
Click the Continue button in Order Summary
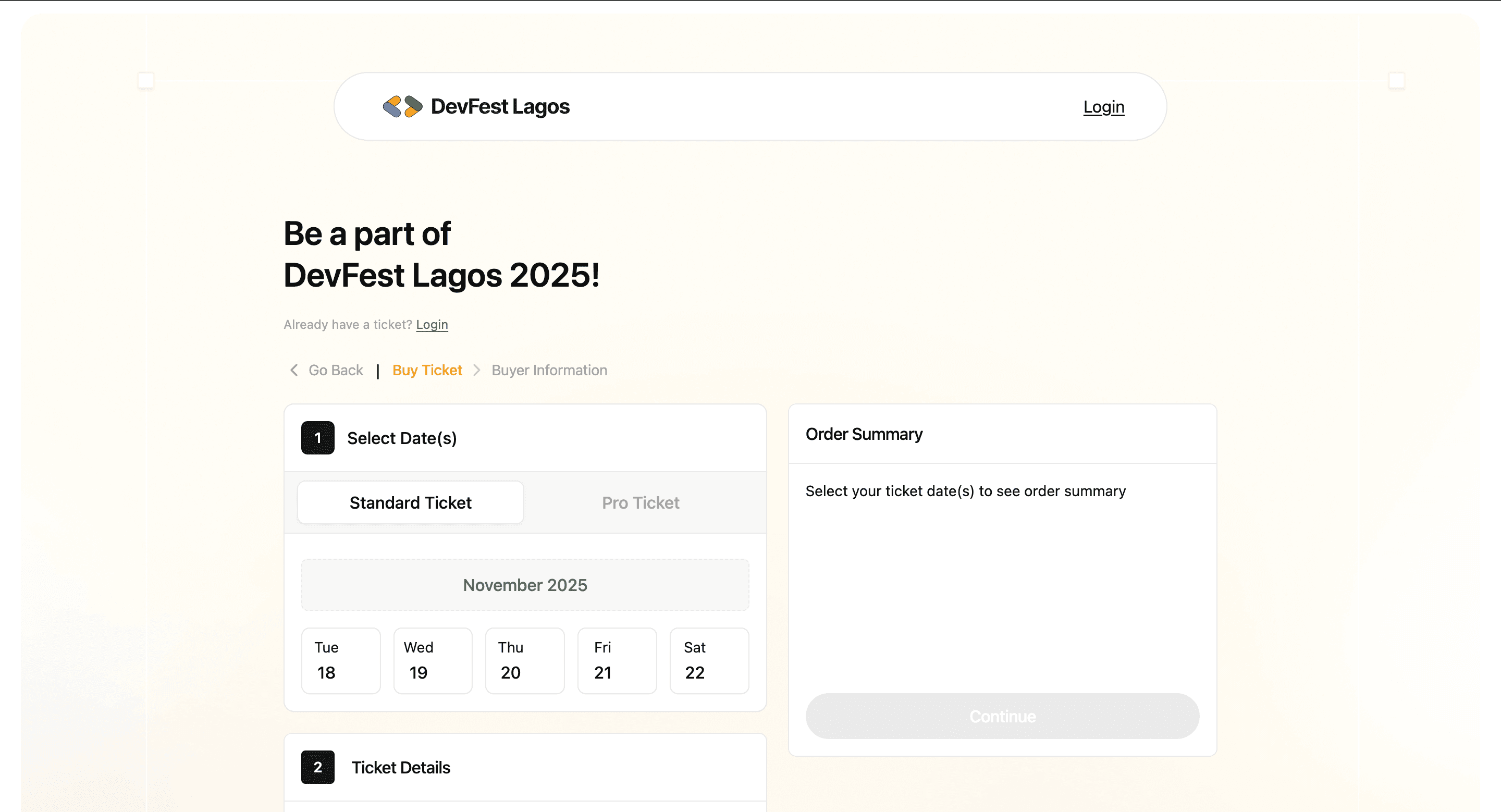tap(1002, 716)
